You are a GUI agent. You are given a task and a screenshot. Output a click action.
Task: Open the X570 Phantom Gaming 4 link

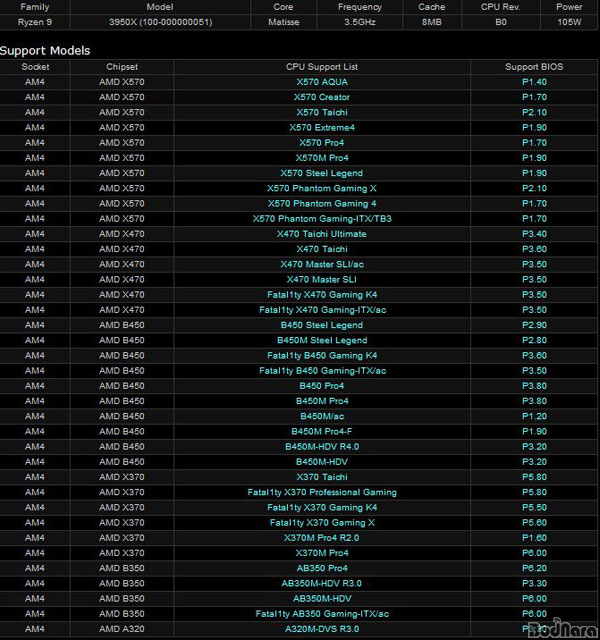(x=322, y=203)
